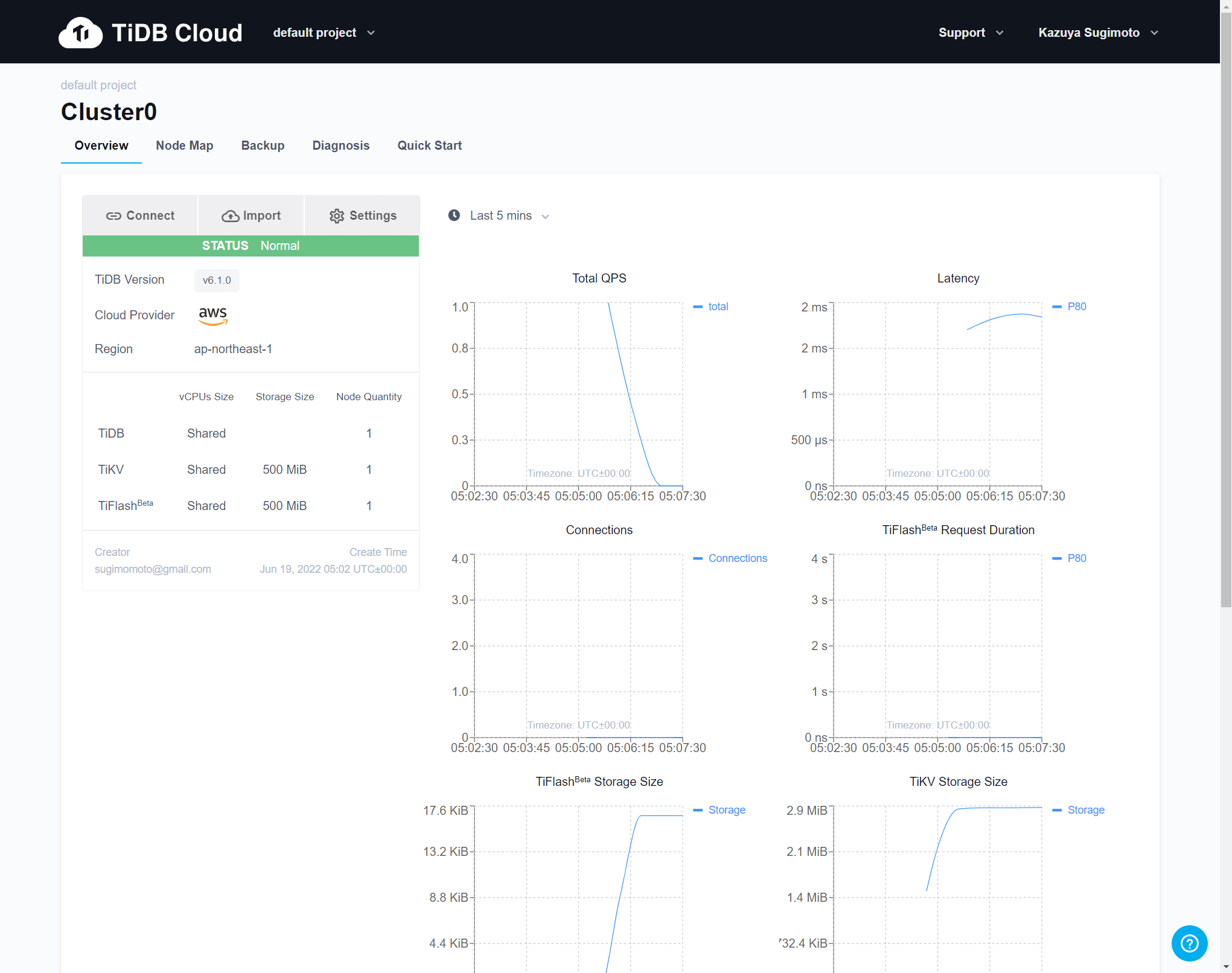
Task: Open the help question mark bubble
Action: (x=1189, y=943)
